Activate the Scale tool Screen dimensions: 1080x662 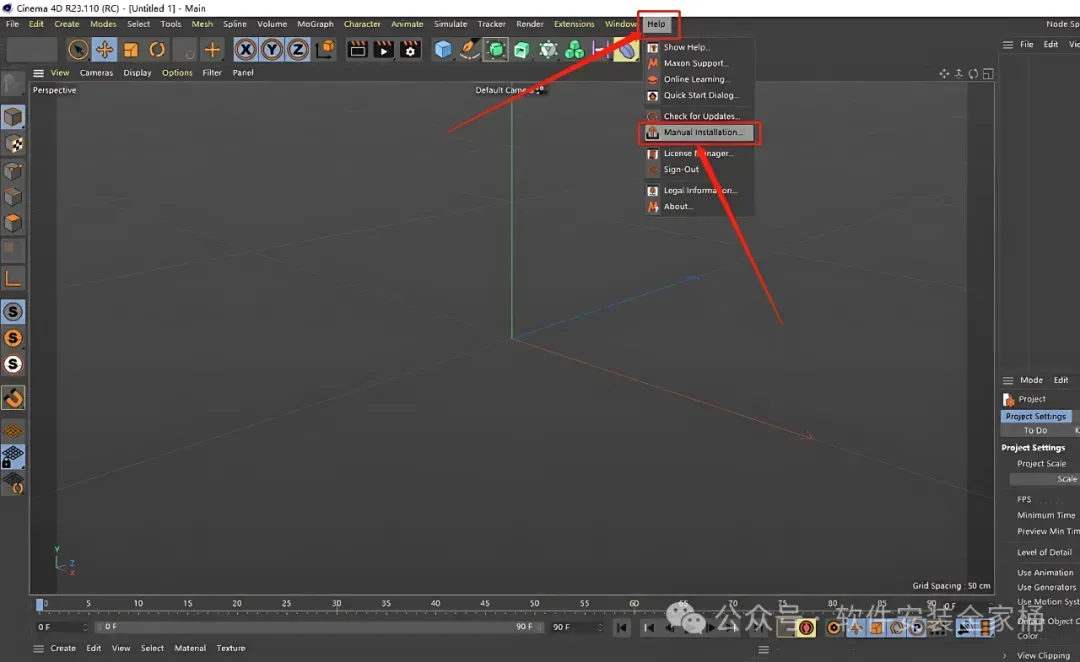coord(131,50)
